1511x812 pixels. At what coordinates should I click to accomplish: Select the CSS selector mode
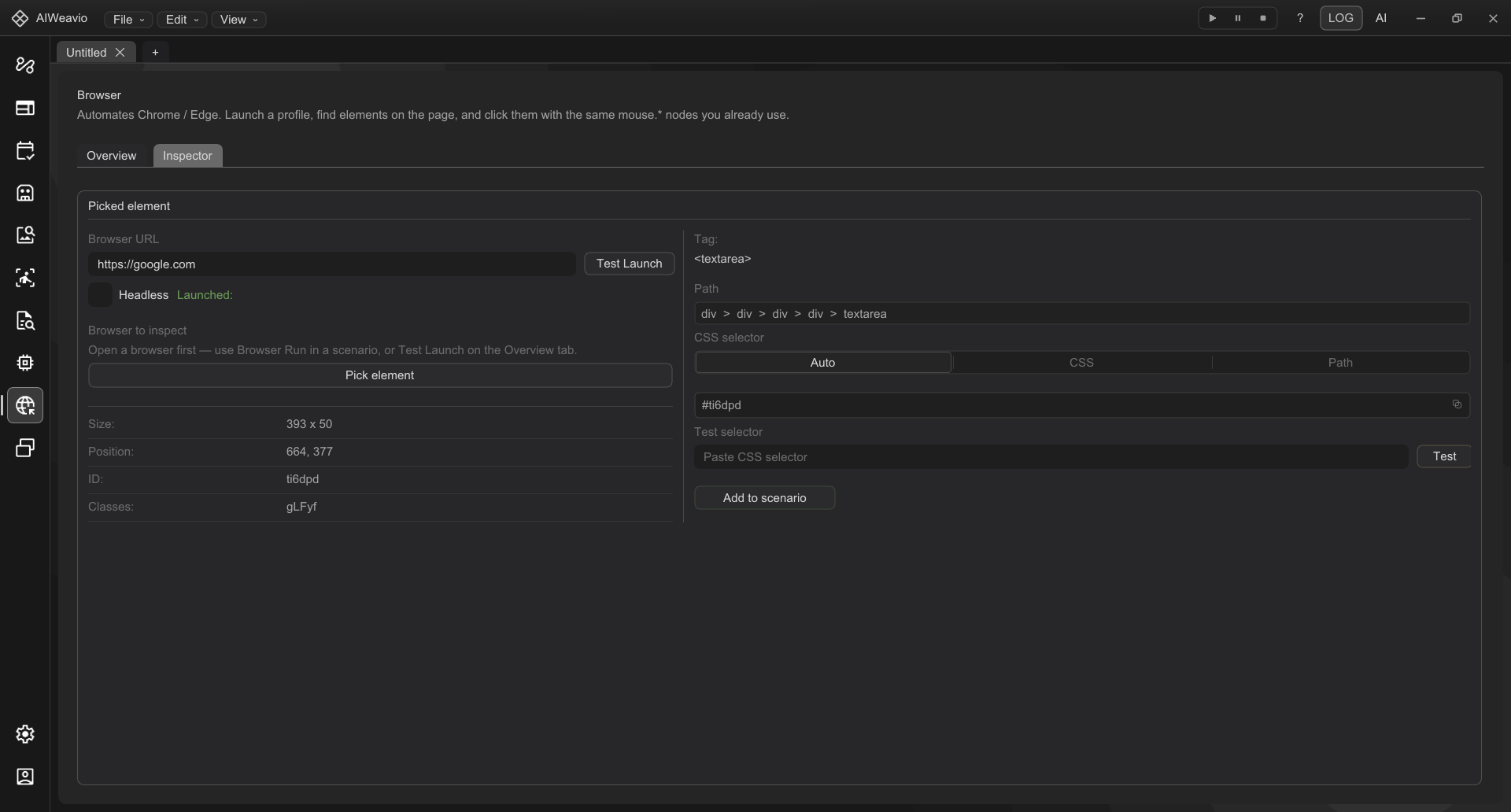coord(1081,363)
